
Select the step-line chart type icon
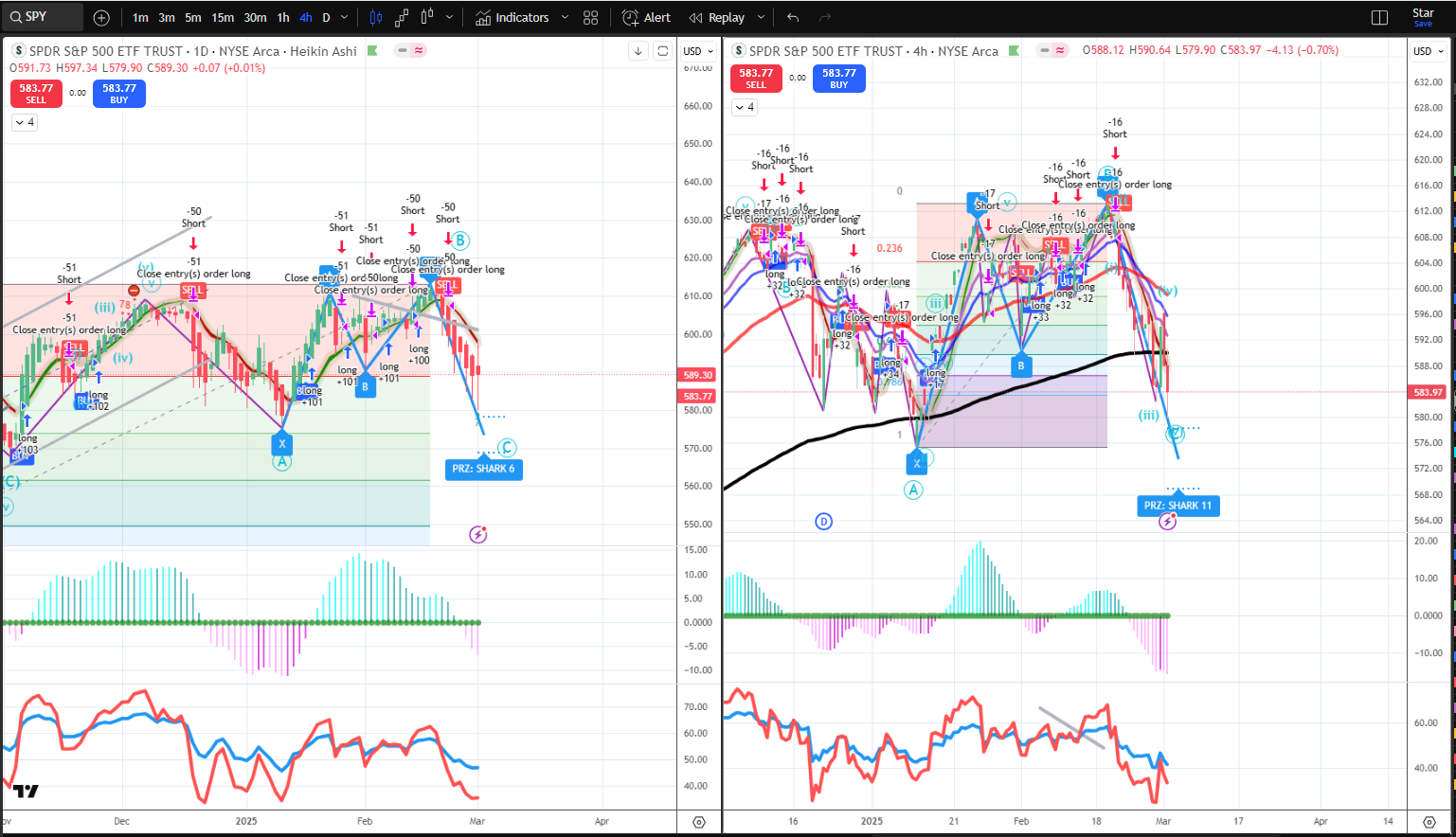point(402,17)
